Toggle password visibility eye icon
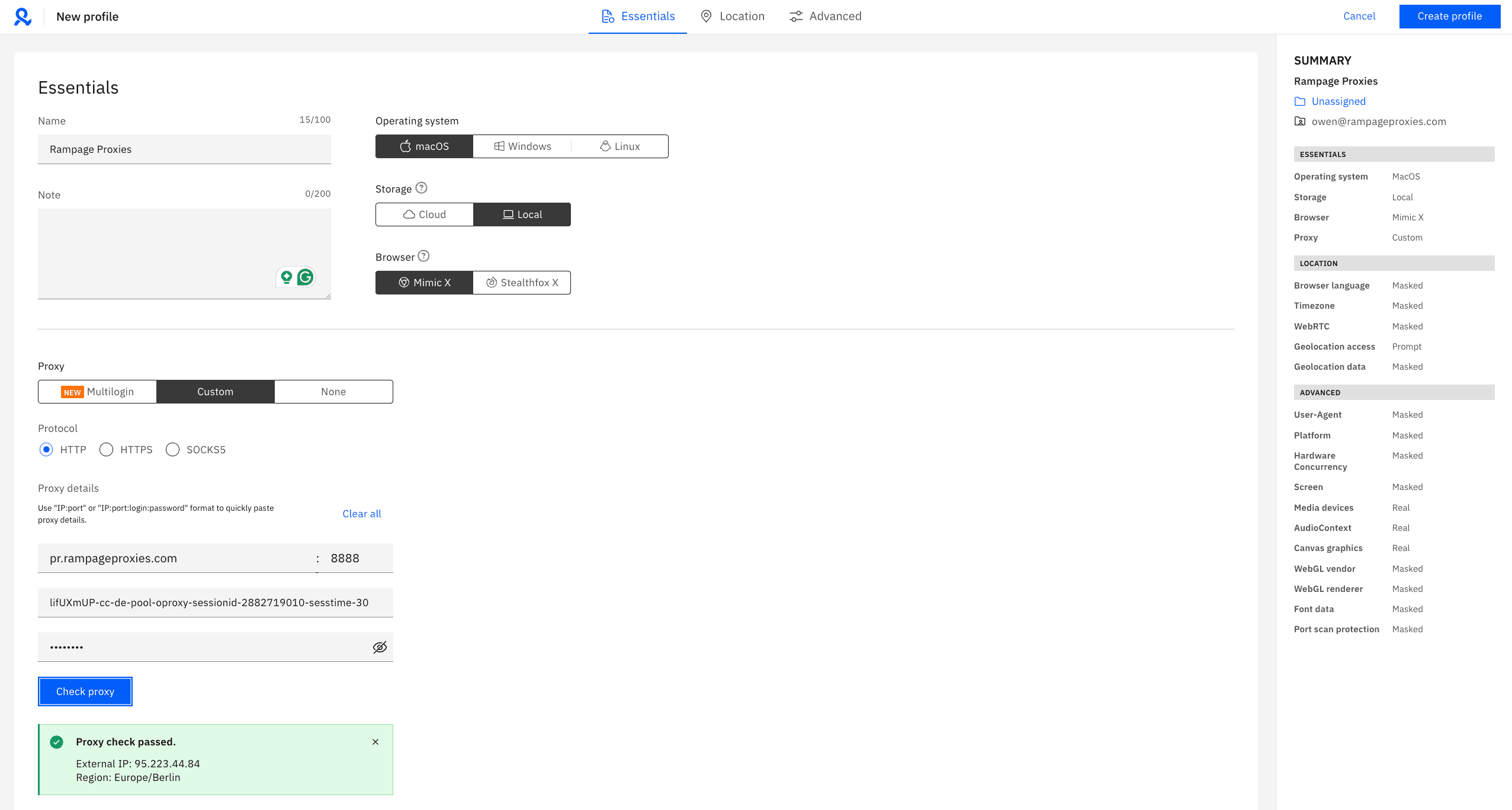This screenshot has height=810, width=1512. click(x=380, y=647)
